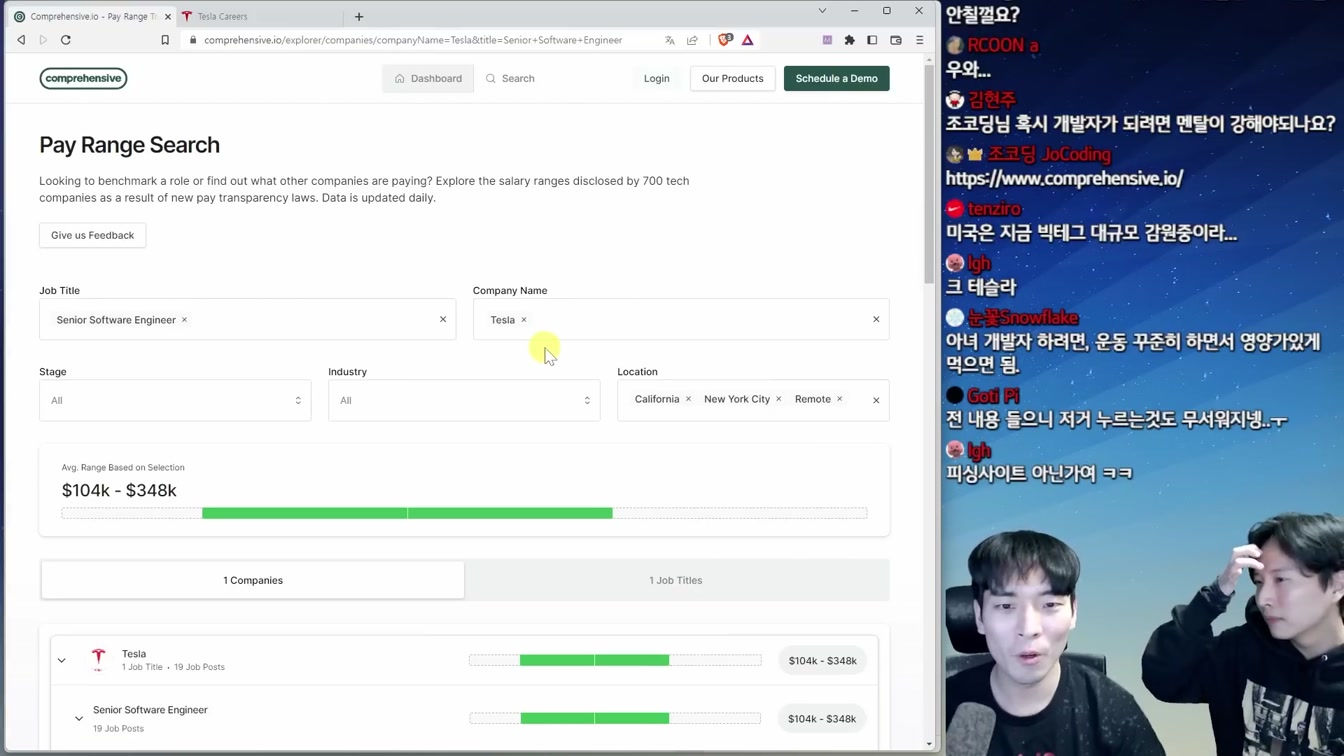Image resolution: width=1344 pixels, height=756 pixels.
Task: Open the Dashboard nav item
Action: pyautogui.click(x=428, y=78)
